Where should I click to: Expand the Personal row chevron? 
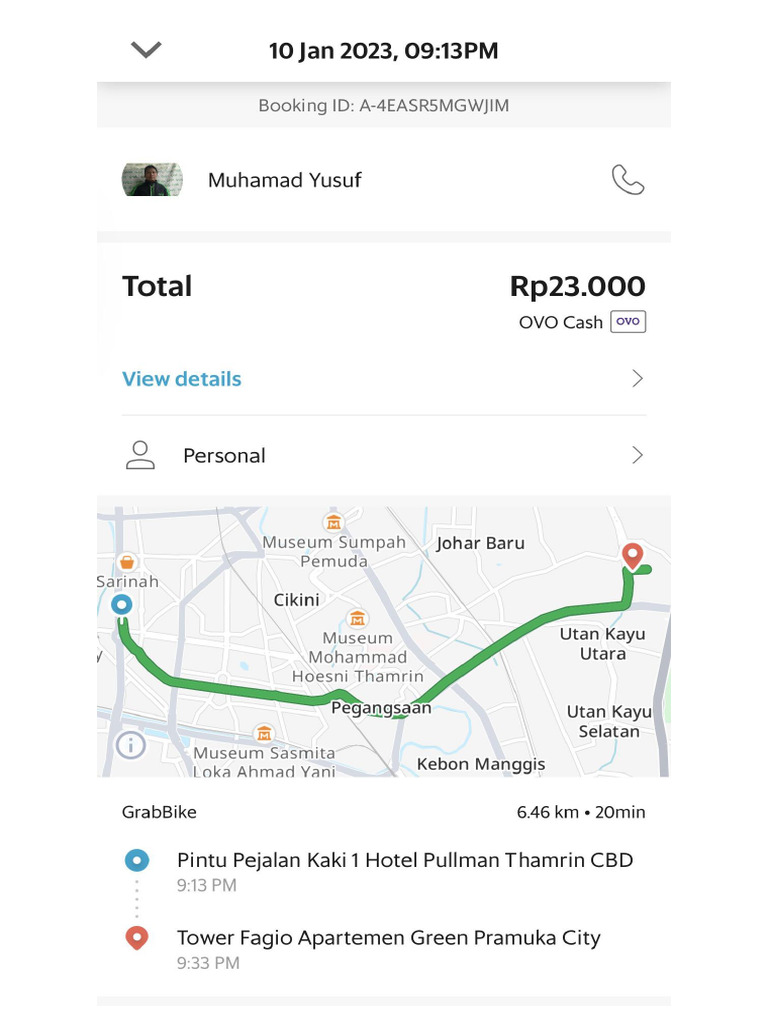coord(637,455)
